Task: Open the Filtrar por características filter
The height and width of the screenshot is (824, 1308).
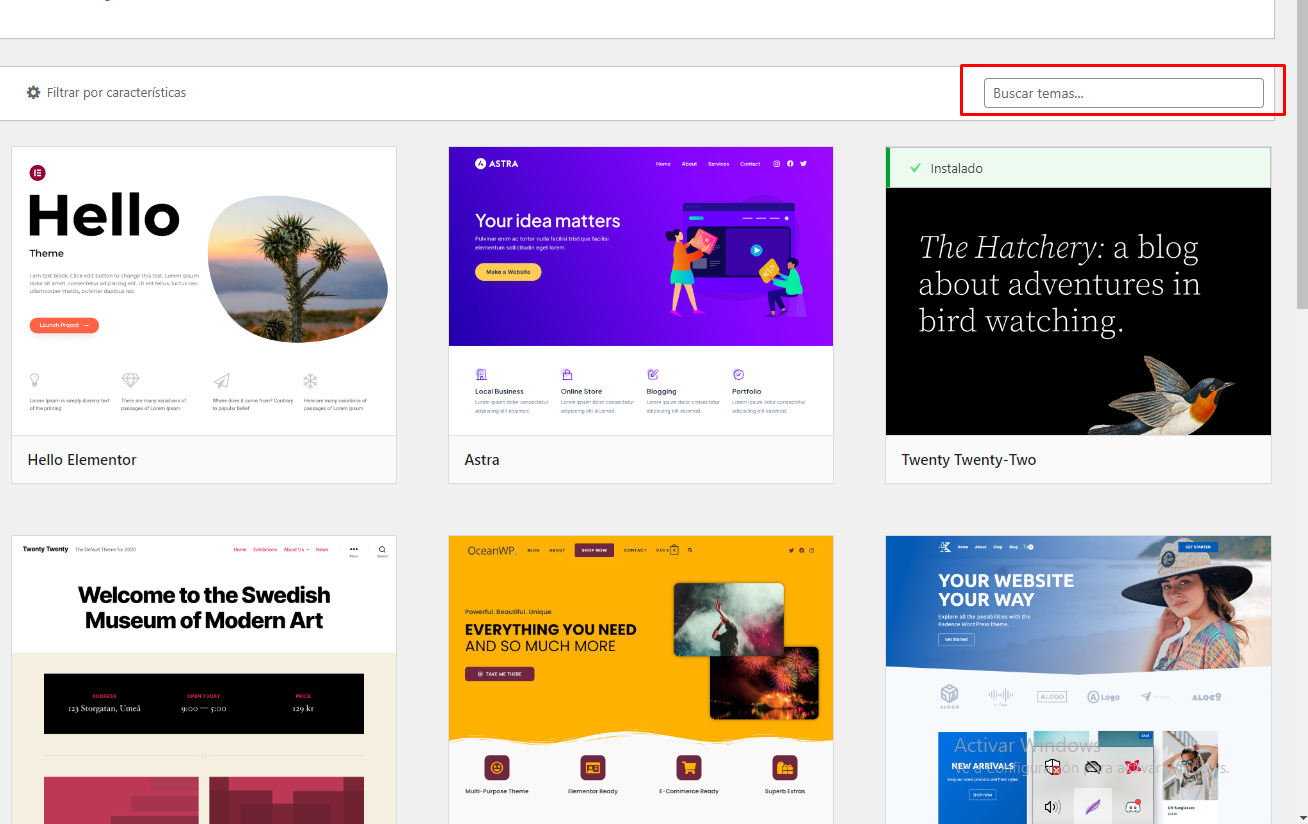Action: 106,92
